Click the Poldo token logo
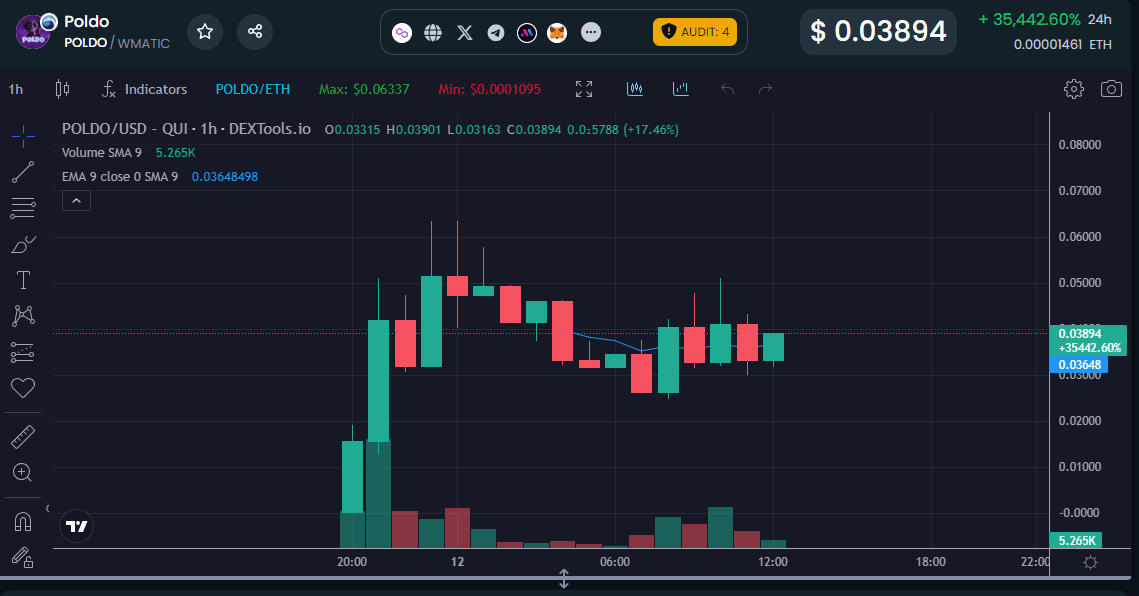This screenshot has height=596, width=1139. coord(33,32)
